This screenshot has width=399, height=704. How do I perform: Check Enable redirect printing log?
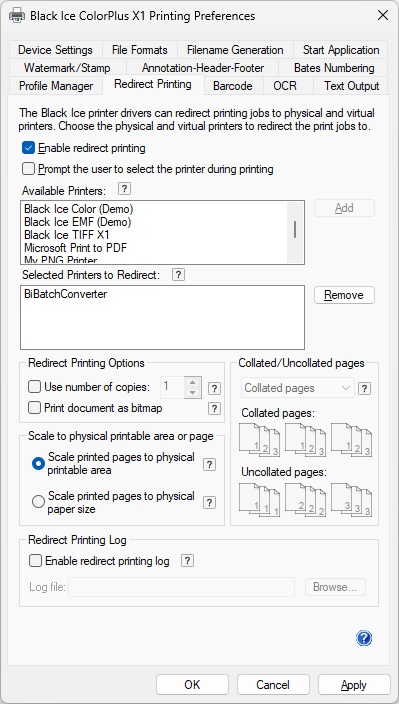pos(35,561)
